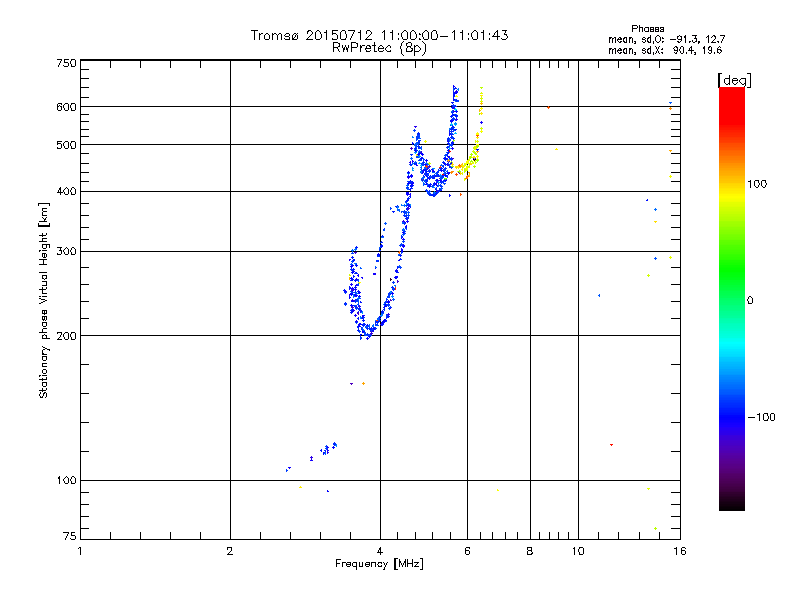
Task: Click the '[deg]' colorbar unit label
Action: [734, 80]
